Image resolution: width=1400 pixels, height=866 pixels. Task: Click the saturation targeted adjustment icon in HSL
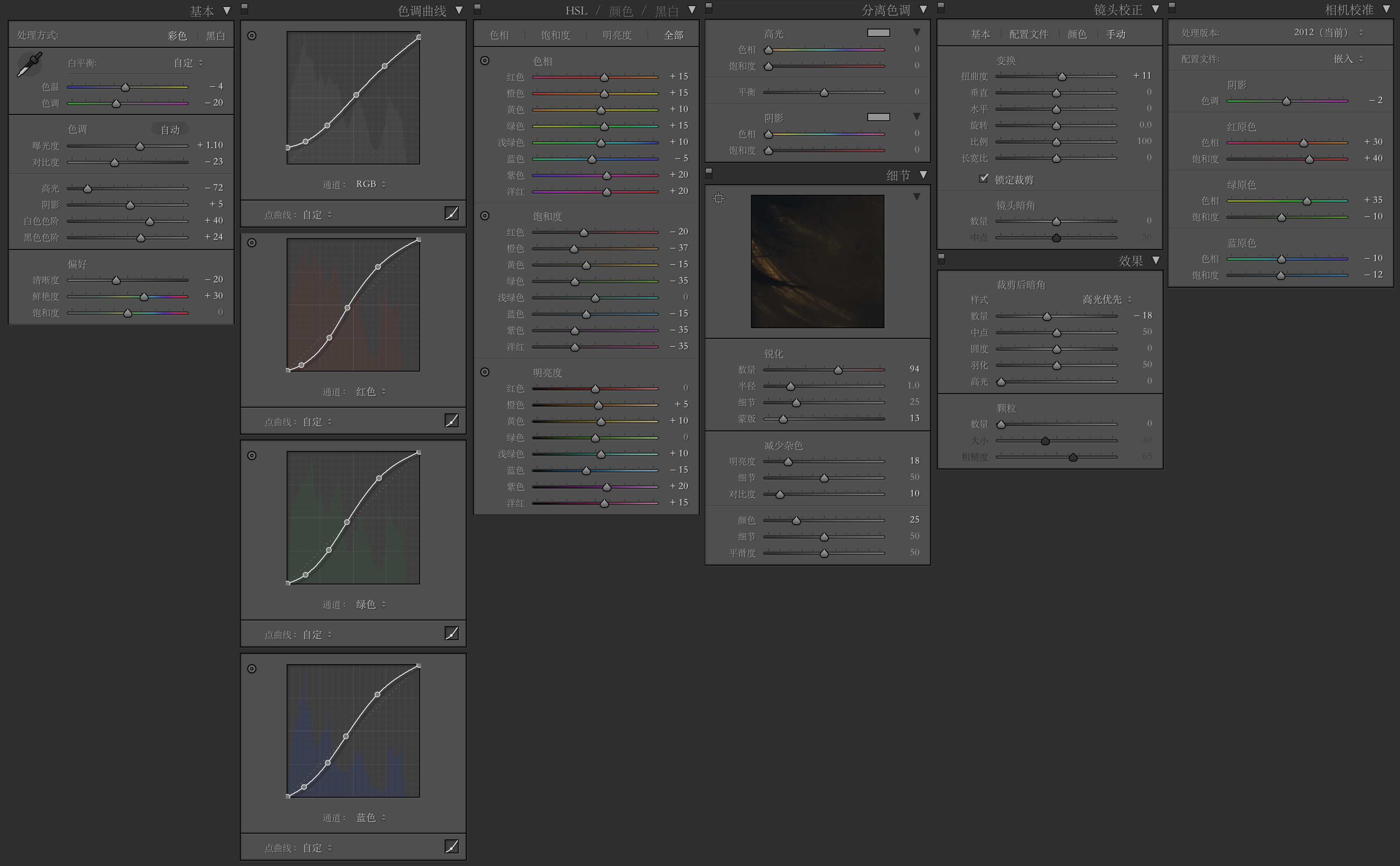(x=485, y=216)
